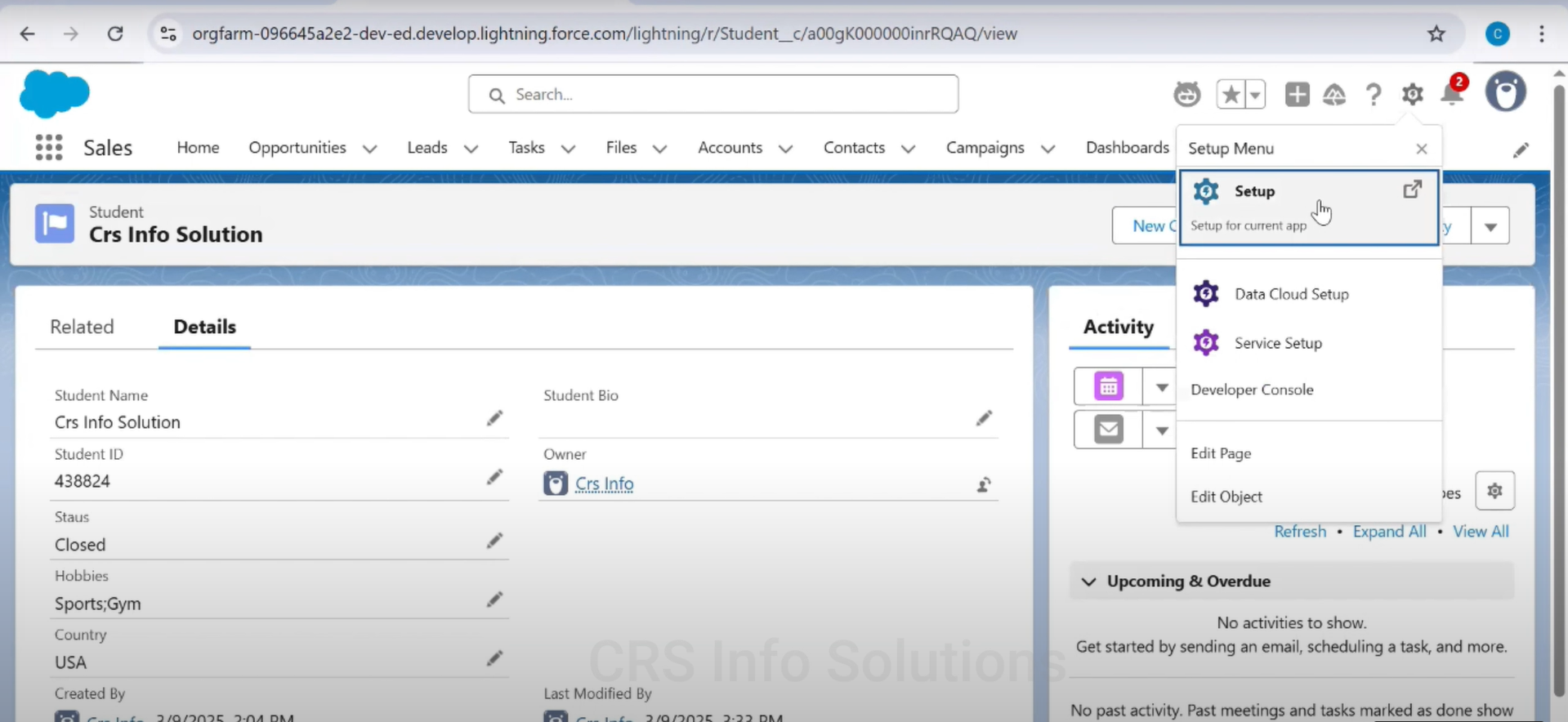
Task: Open the App Launcher grid icon
Action: click(49, 148)
